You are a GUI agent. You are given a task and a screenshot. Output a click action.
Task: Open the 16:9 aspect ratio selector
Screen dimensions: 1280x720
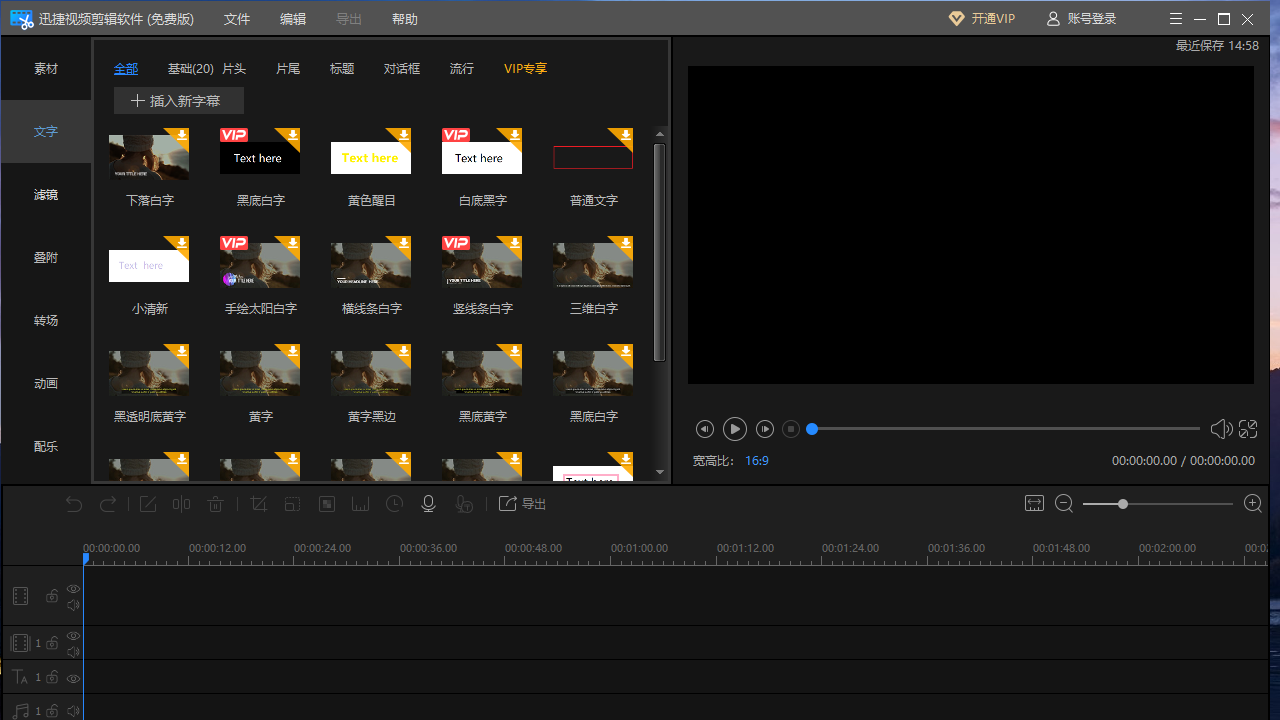pyautogui.click(x=757, y=461)
